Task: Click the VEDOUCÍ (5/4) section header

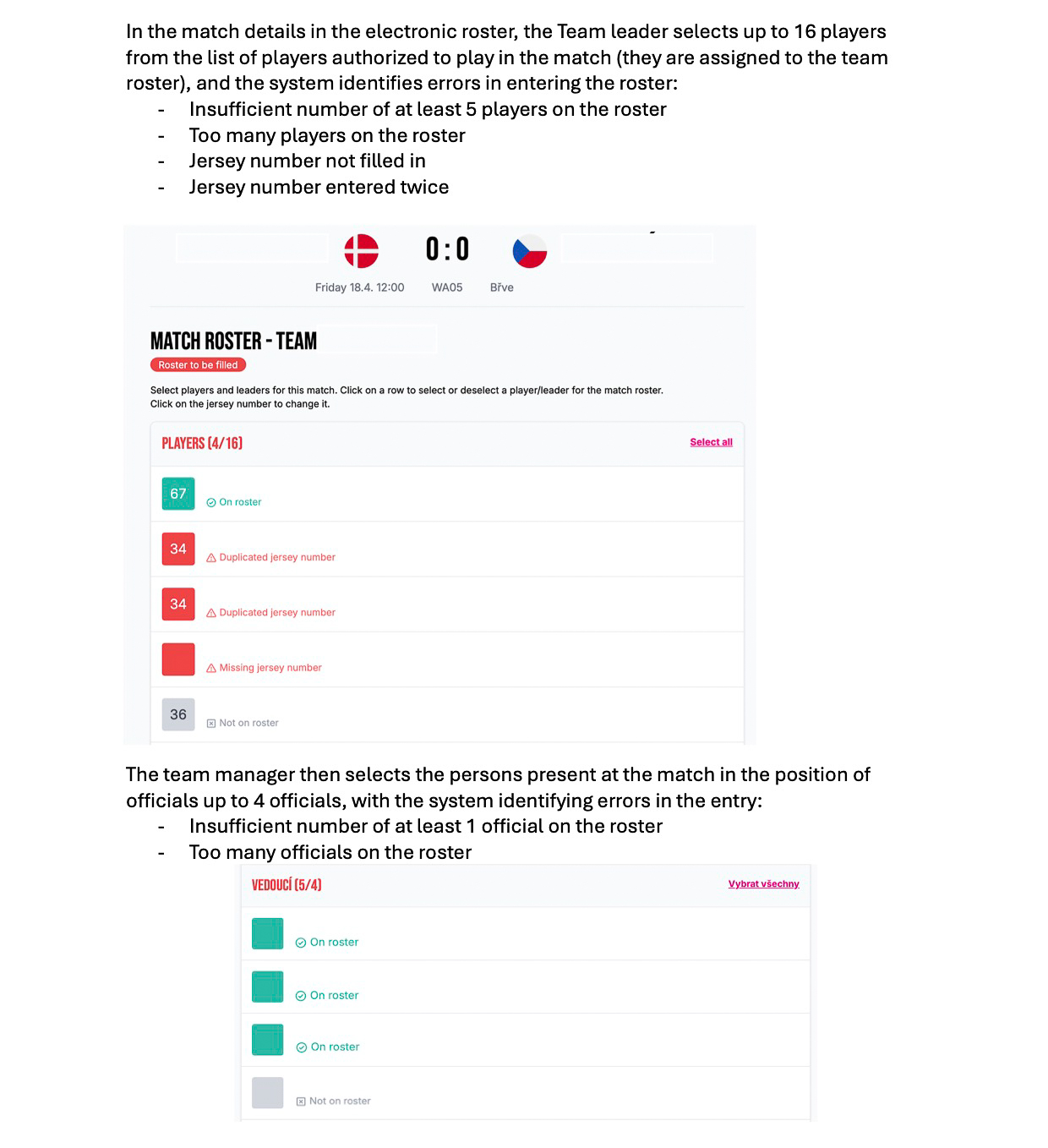Action: pos(287,885)
